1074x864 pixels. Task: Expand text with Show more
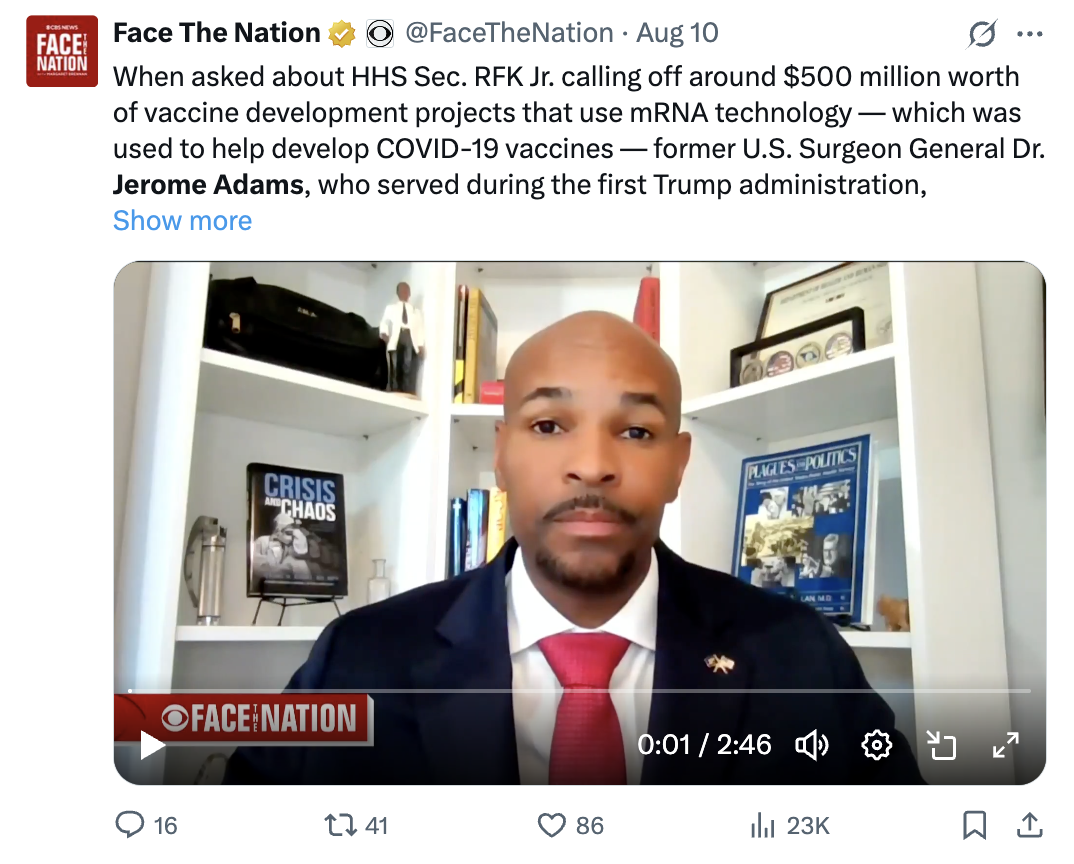pos(182,220)
